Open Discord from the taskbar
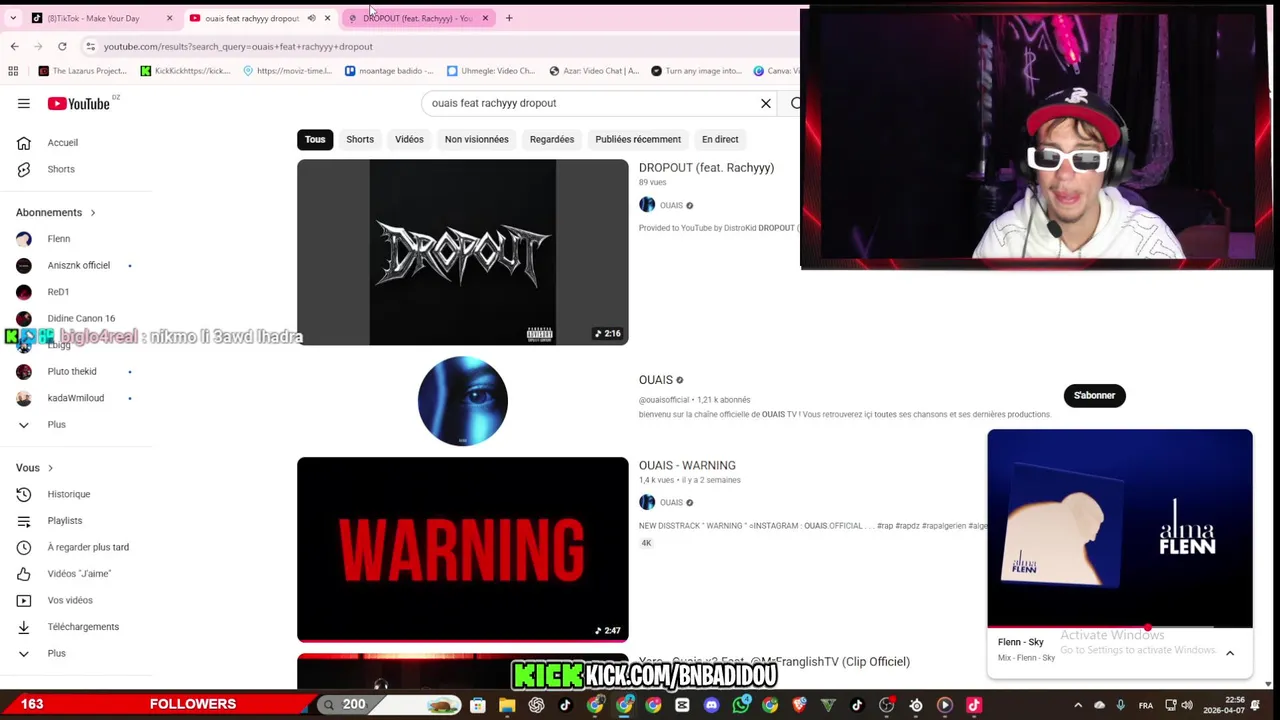 (711, 705)
